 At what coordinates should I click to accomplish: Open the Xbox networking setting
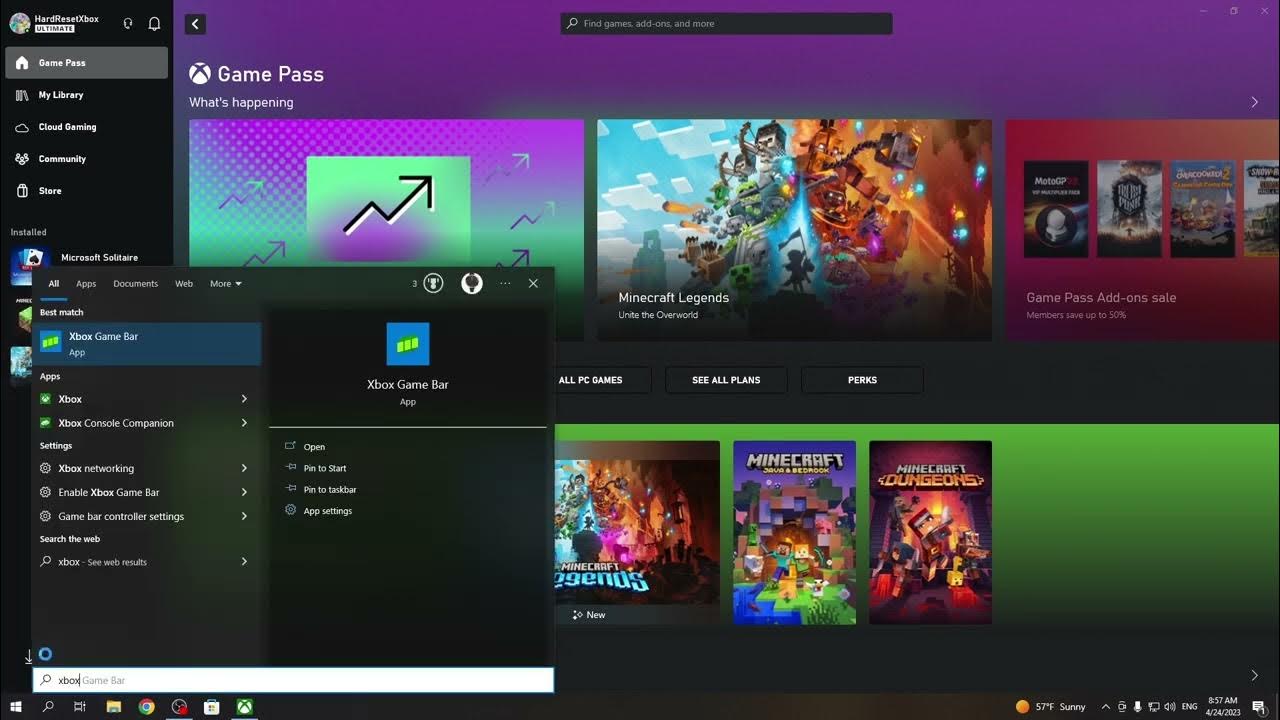(x=131, y=468)
